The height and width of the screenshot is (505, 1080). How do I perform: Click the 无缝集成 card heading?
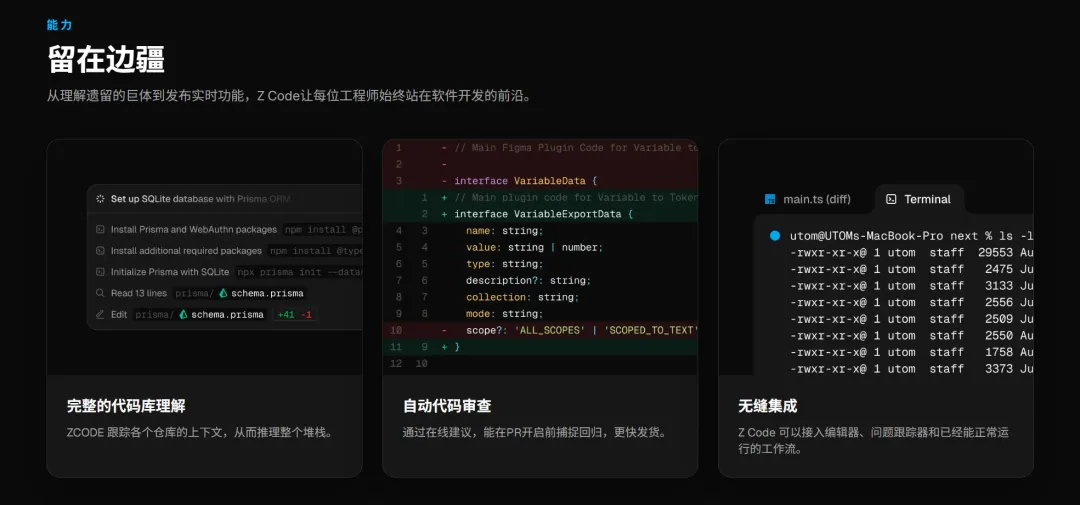pyautogui.click(x=767, y=406)
